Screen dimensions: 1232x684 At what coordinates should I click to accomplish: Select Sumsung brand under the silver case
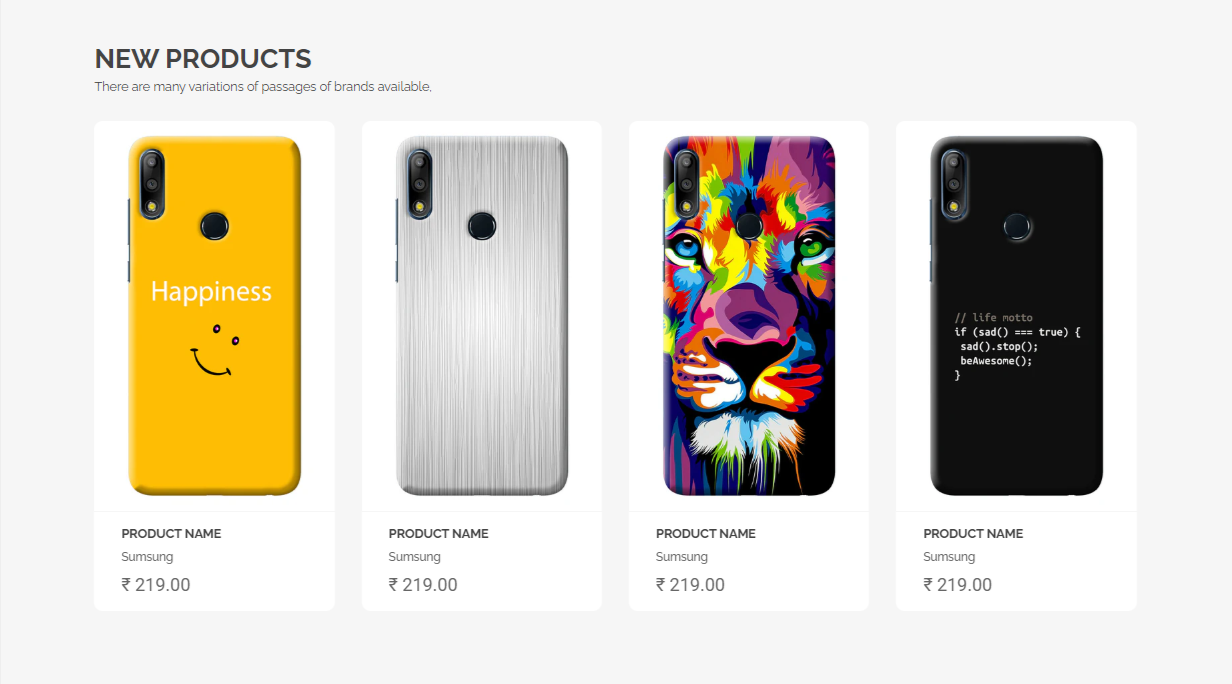tap(414, 557)
